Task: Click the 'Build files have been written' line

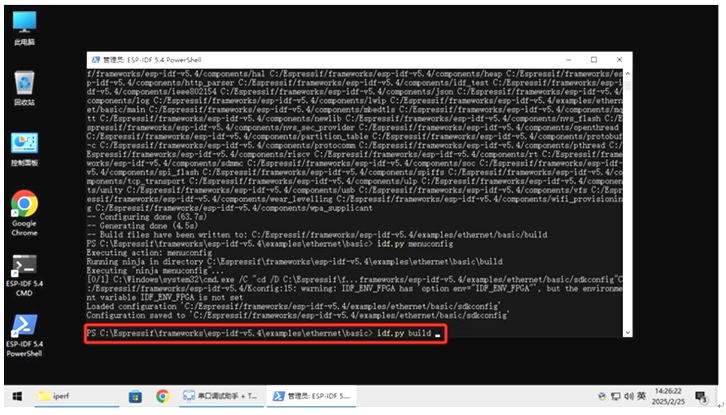Action: point(317,235)
